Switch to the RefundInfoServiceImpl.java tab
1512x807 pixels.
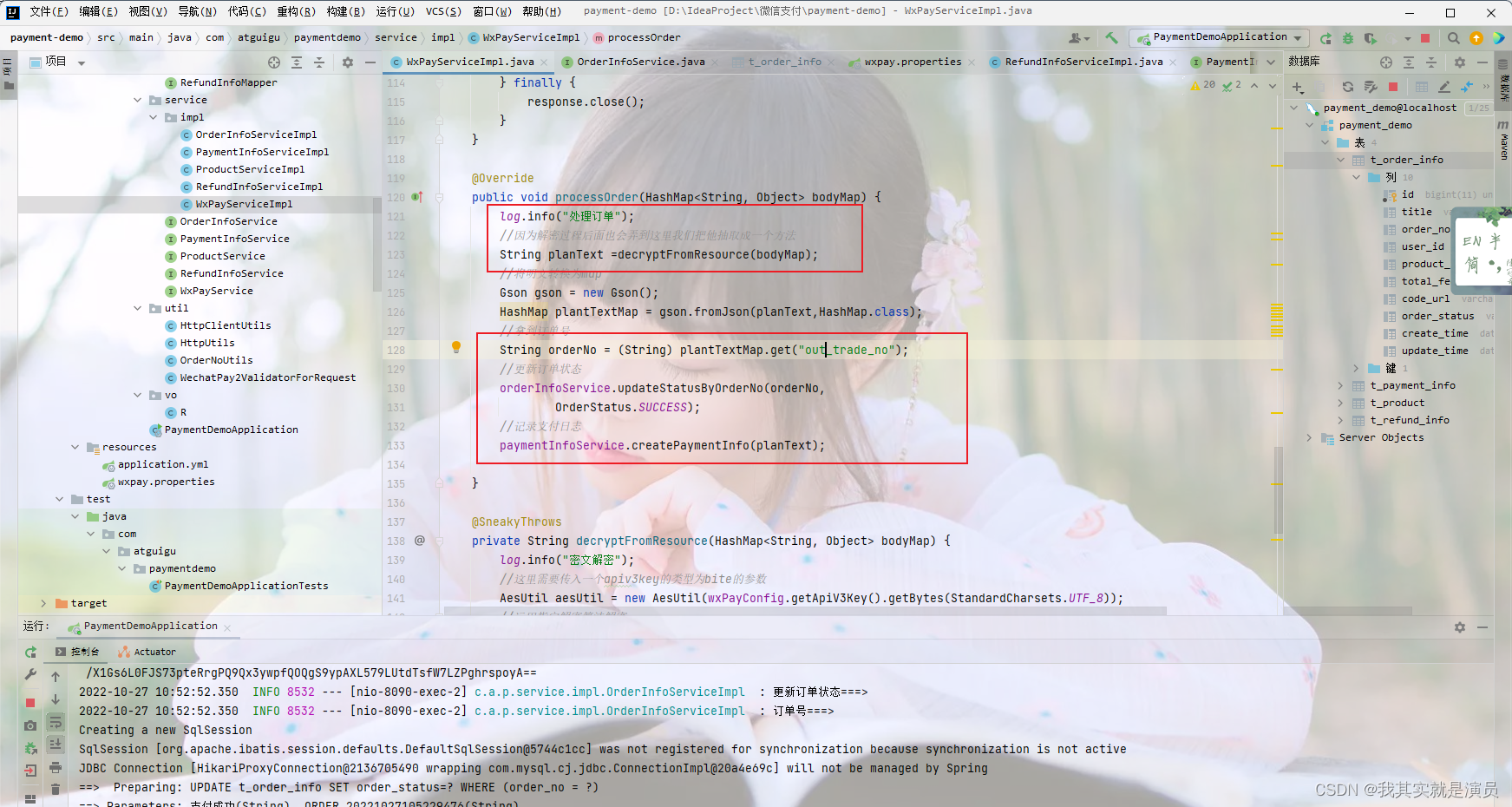click(1083, 62)
